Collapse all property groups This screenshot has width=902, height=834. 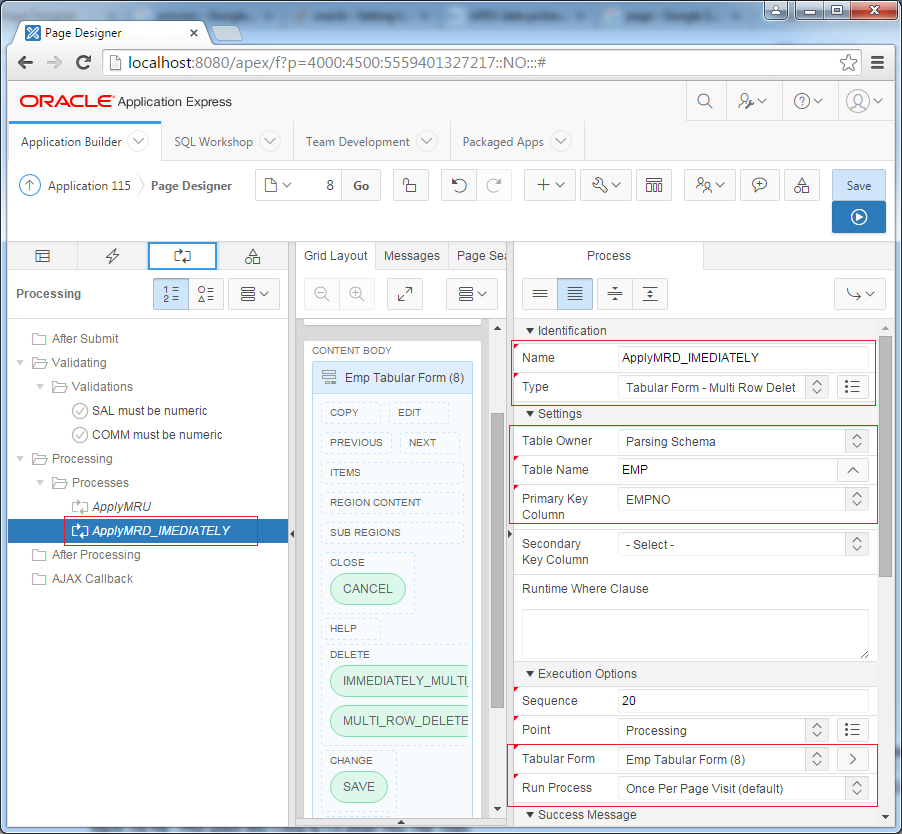[615, 294]
